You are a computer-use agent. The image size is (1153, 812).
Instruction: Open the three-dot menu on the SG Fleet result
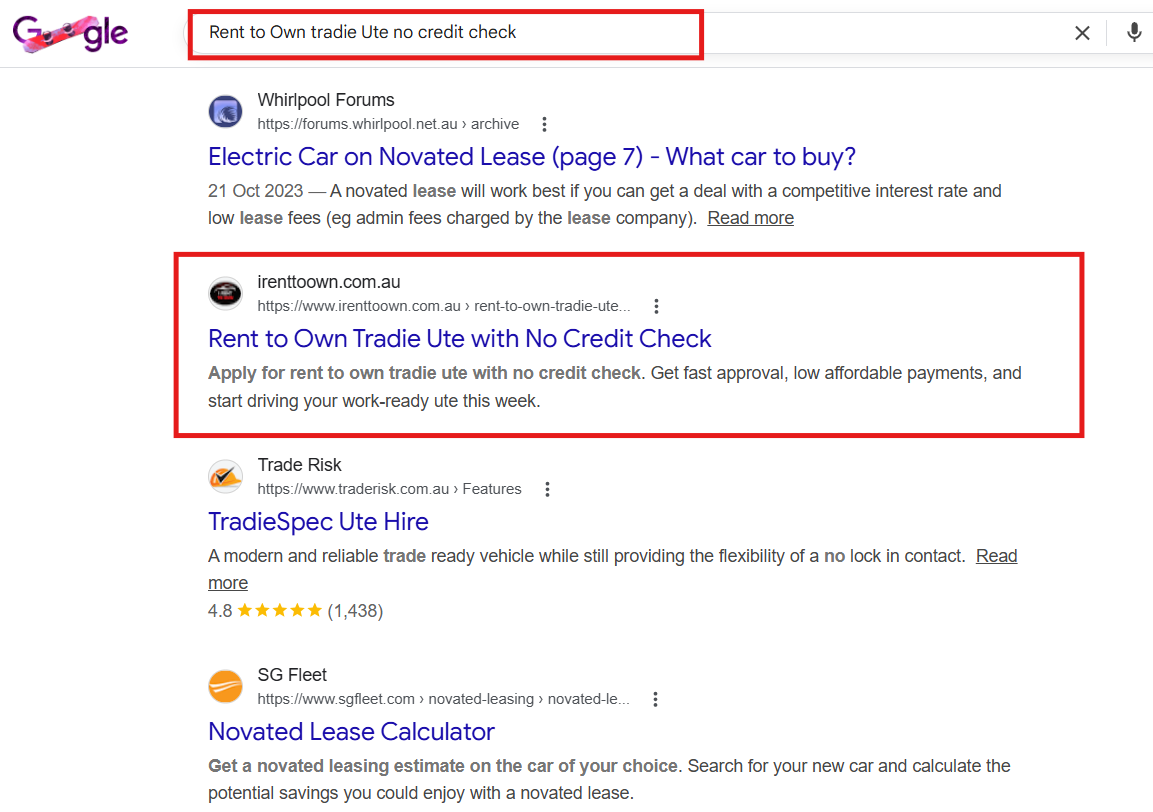point(655,699)
